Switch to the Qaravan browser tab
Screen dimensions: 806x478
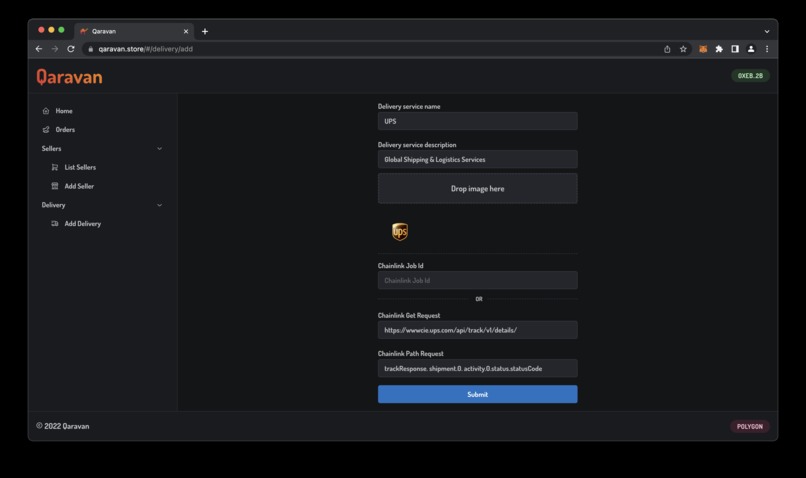pyautogui.click(x=134, y=31)
